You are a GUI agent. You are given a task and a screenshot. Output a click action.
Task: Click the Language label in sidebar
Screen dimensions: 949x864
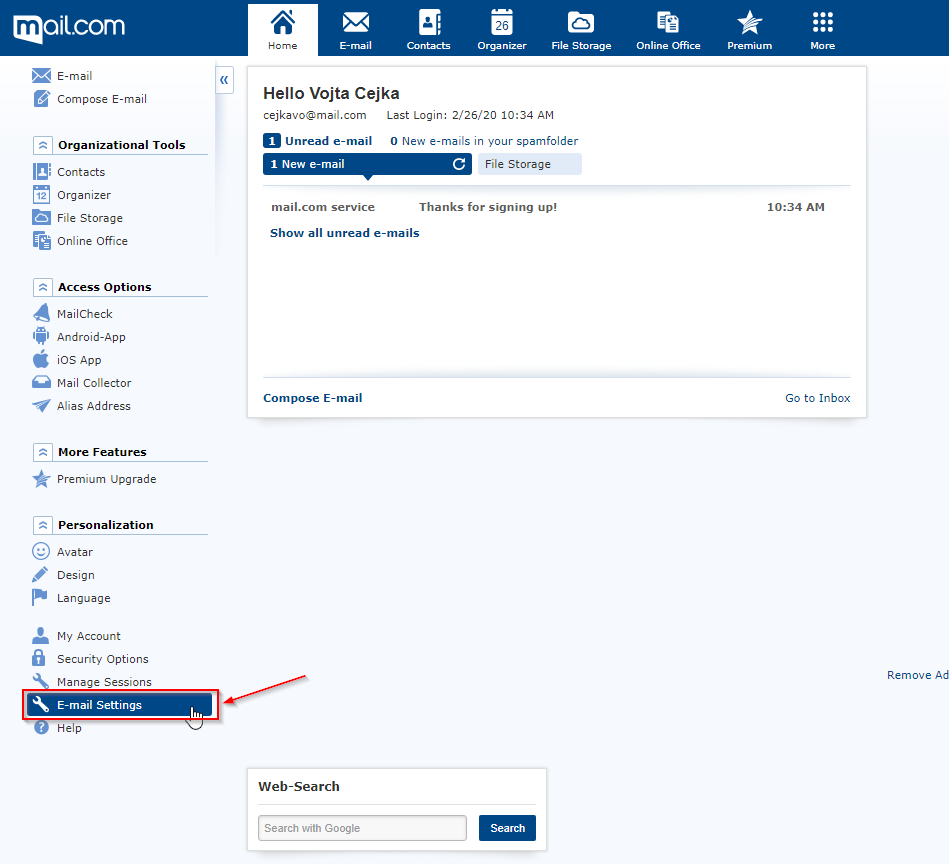[84, 598]
